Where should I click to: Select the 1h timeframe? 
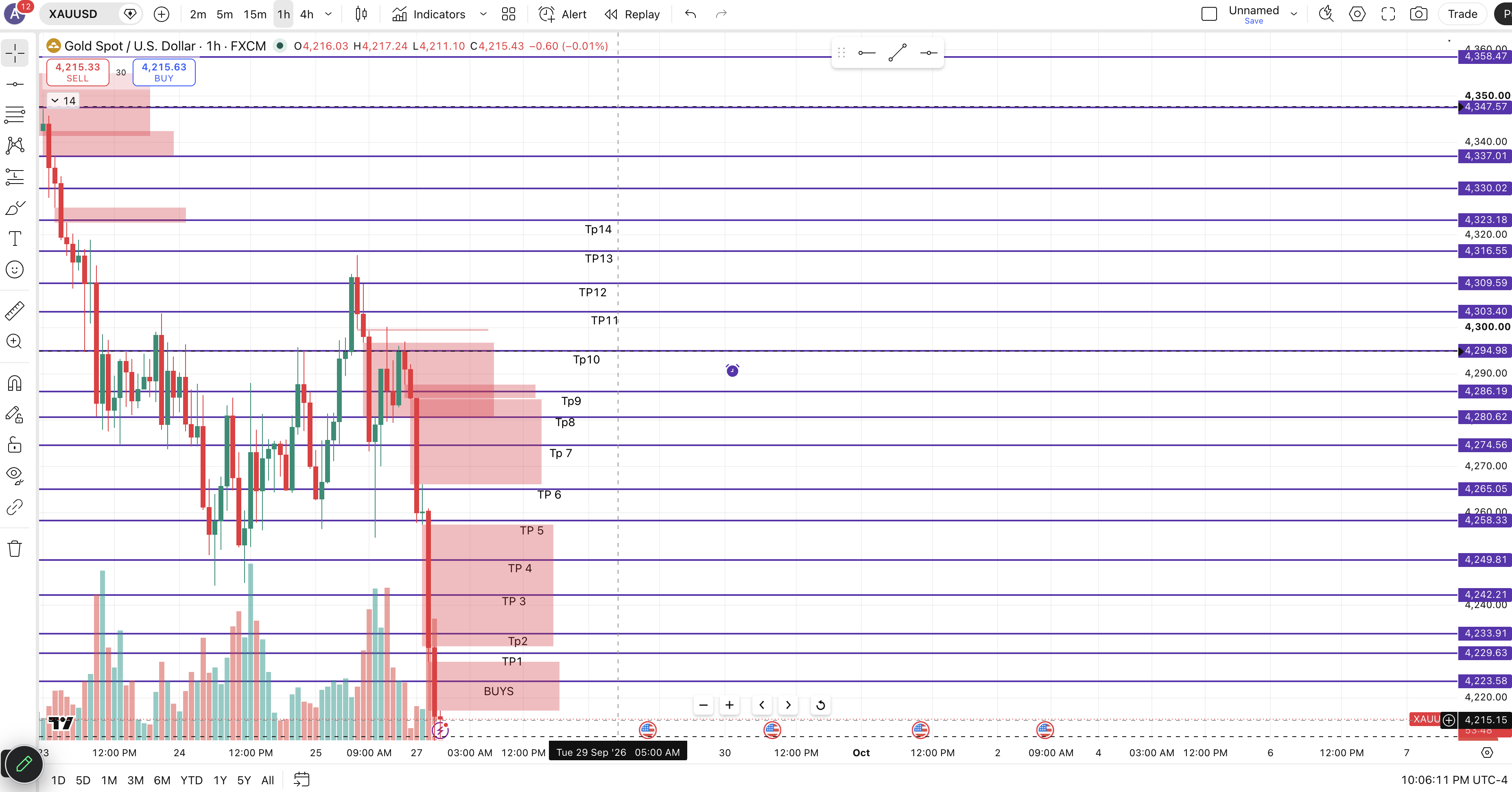point(284,14)
